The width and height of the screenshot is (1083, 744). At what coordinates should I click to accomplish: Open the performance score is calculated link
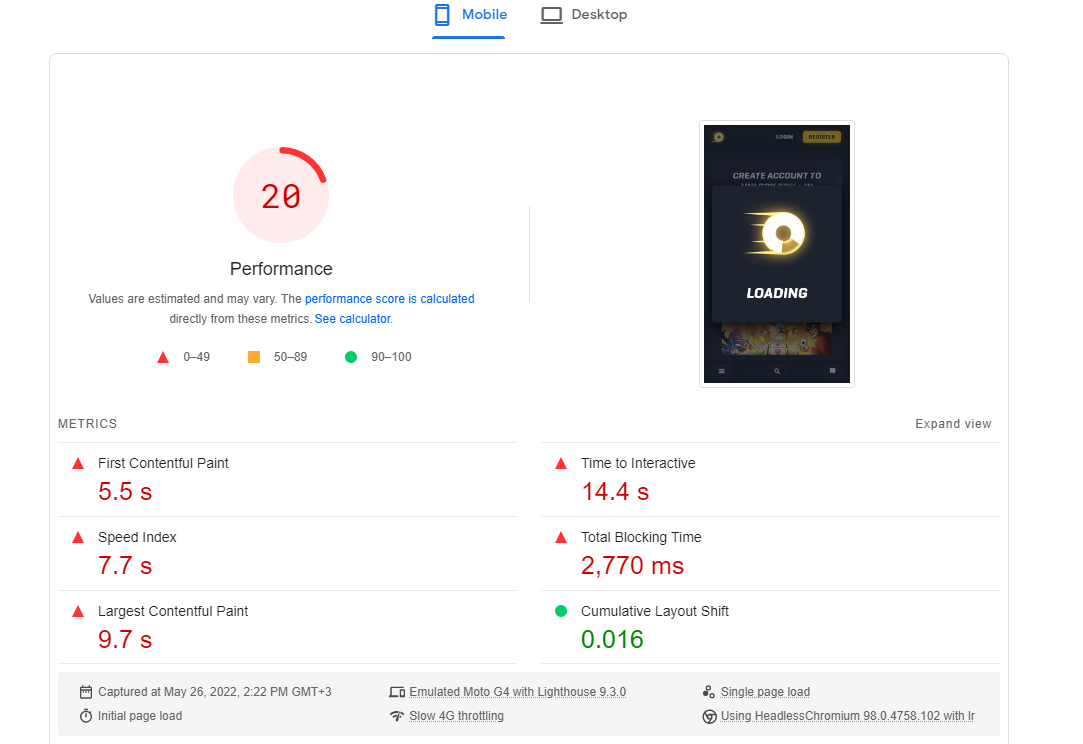[x=390, y=298]
